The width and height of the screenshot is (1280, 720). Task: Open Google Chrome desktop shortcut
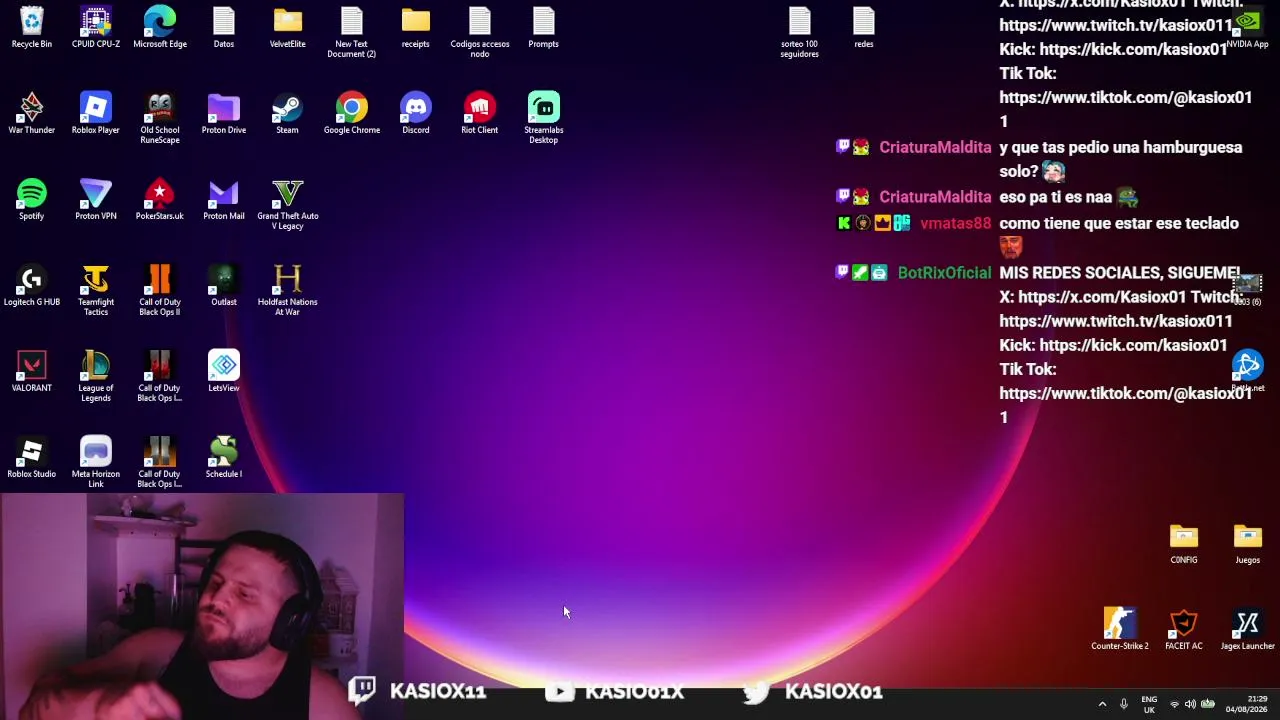click(352, 113)
